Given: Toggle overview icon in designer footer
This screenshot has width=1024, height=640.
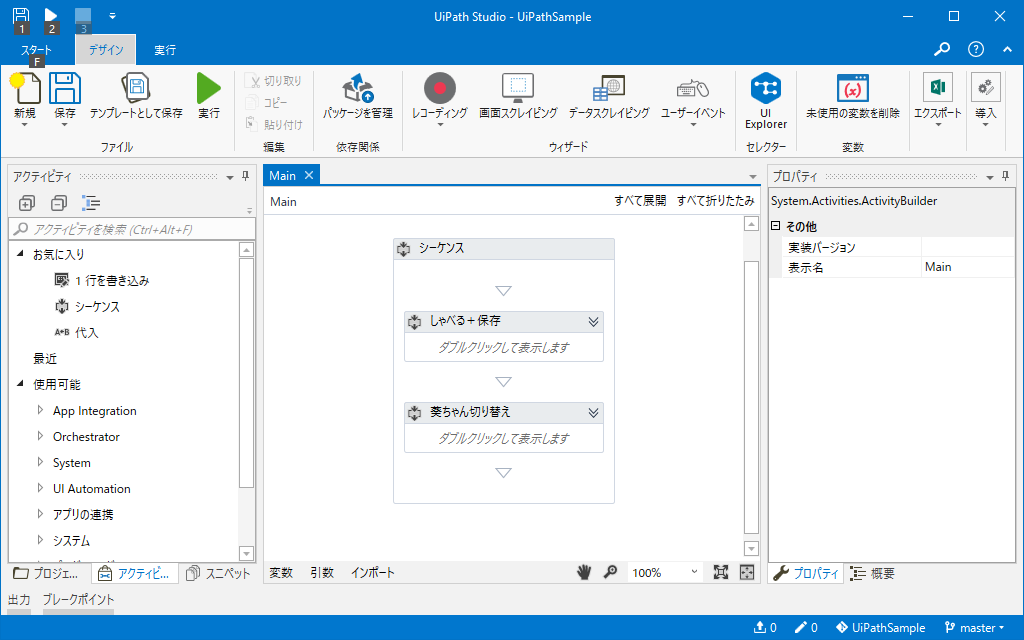Looking at the screenshot, I should (746, 572).
